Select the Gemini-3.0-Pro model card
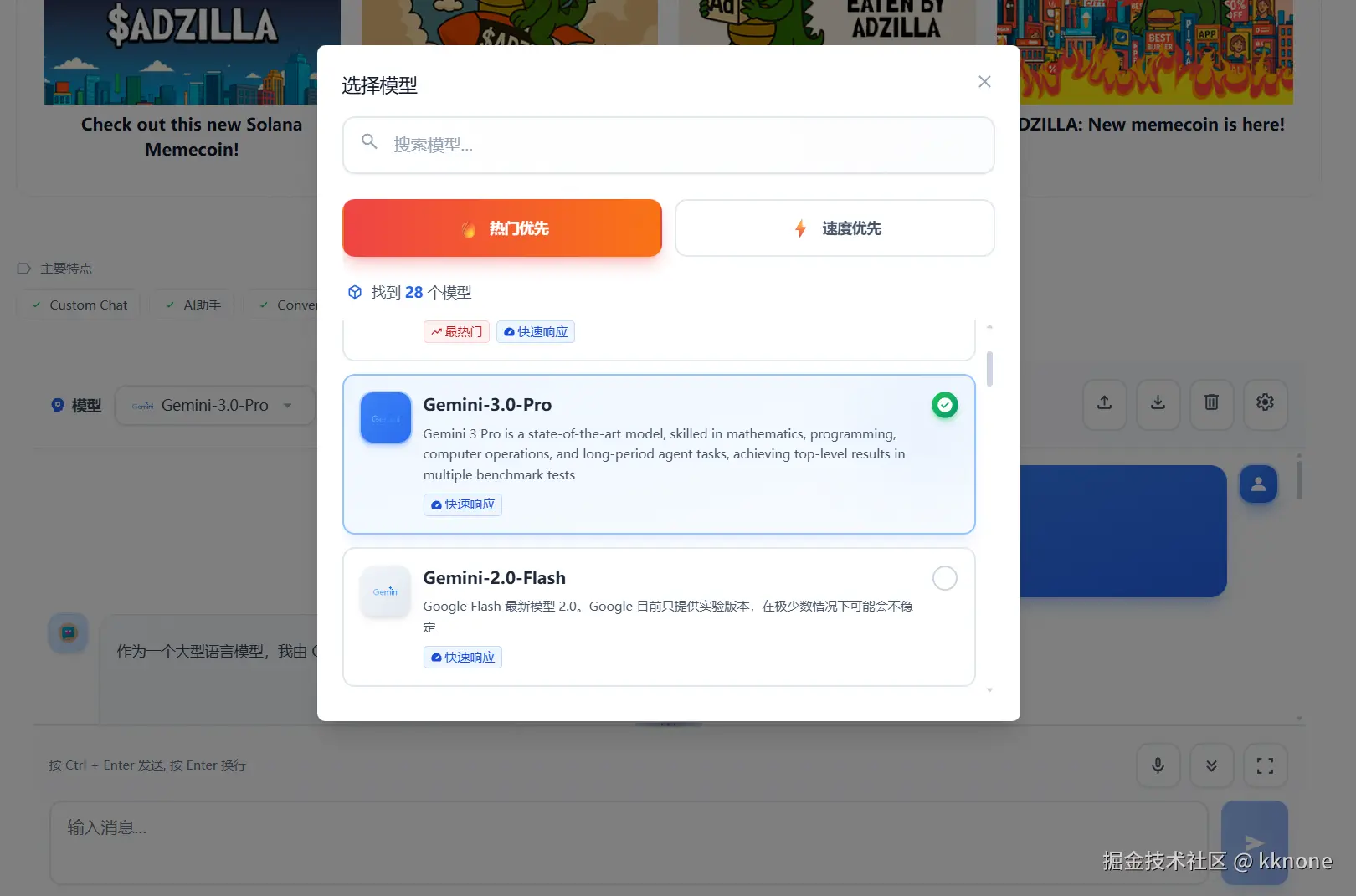 pyautogui.click(x=659, y=454)
